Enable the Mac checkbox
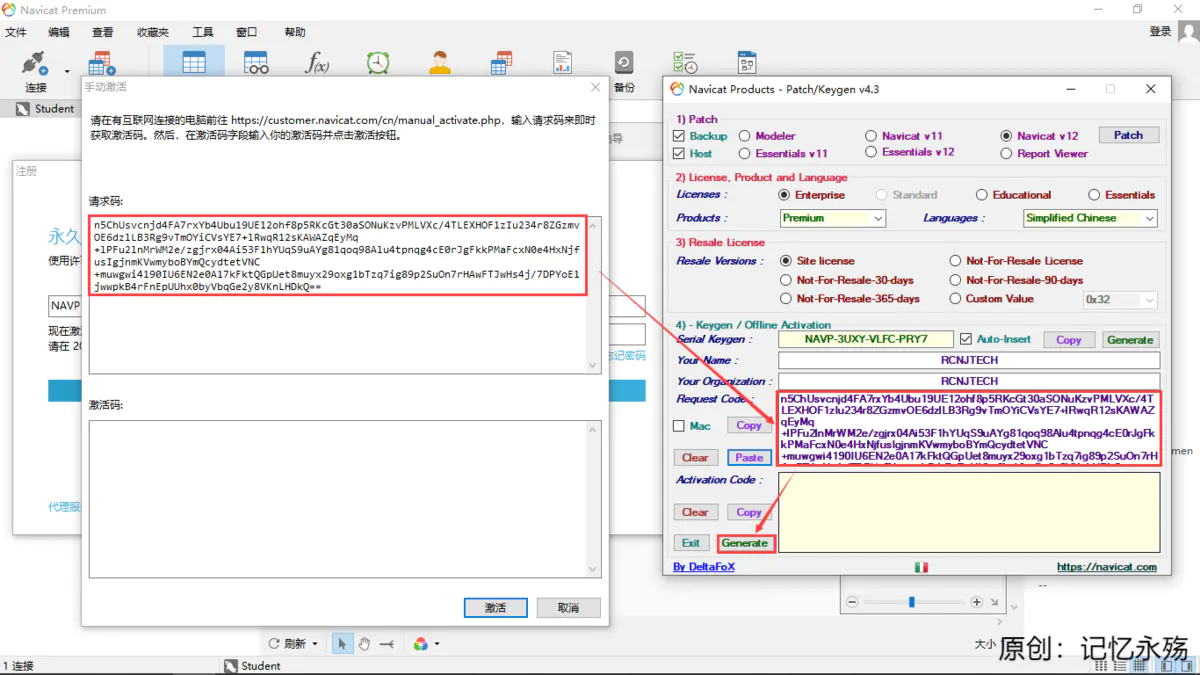 (x=679, y=426)
